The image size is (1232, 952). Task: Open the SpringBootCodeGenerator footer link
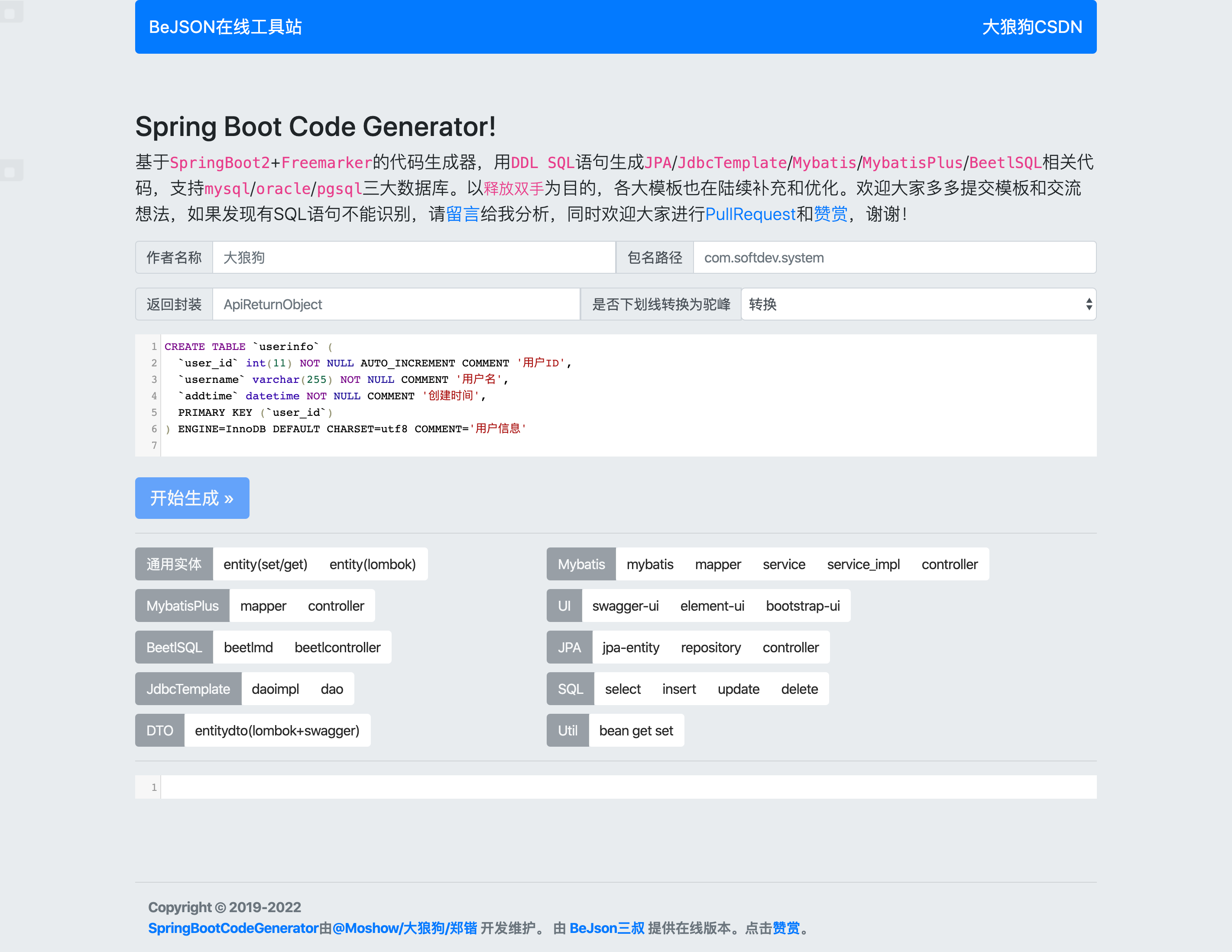pyautogui.click(x=233, y=928)
